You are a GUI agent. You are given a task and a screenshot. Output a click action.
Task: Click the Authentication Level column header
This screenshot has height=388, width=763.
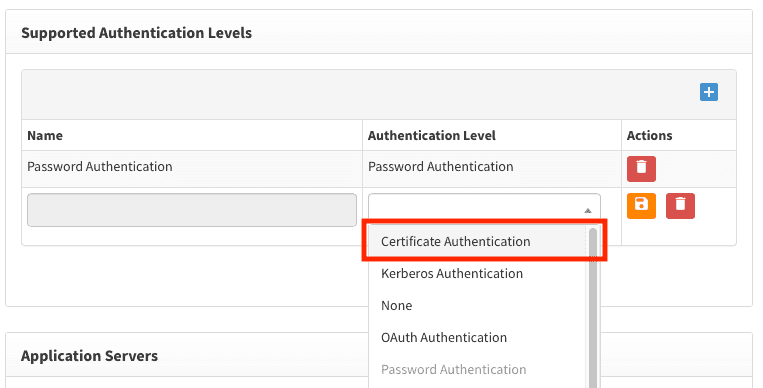432,135
